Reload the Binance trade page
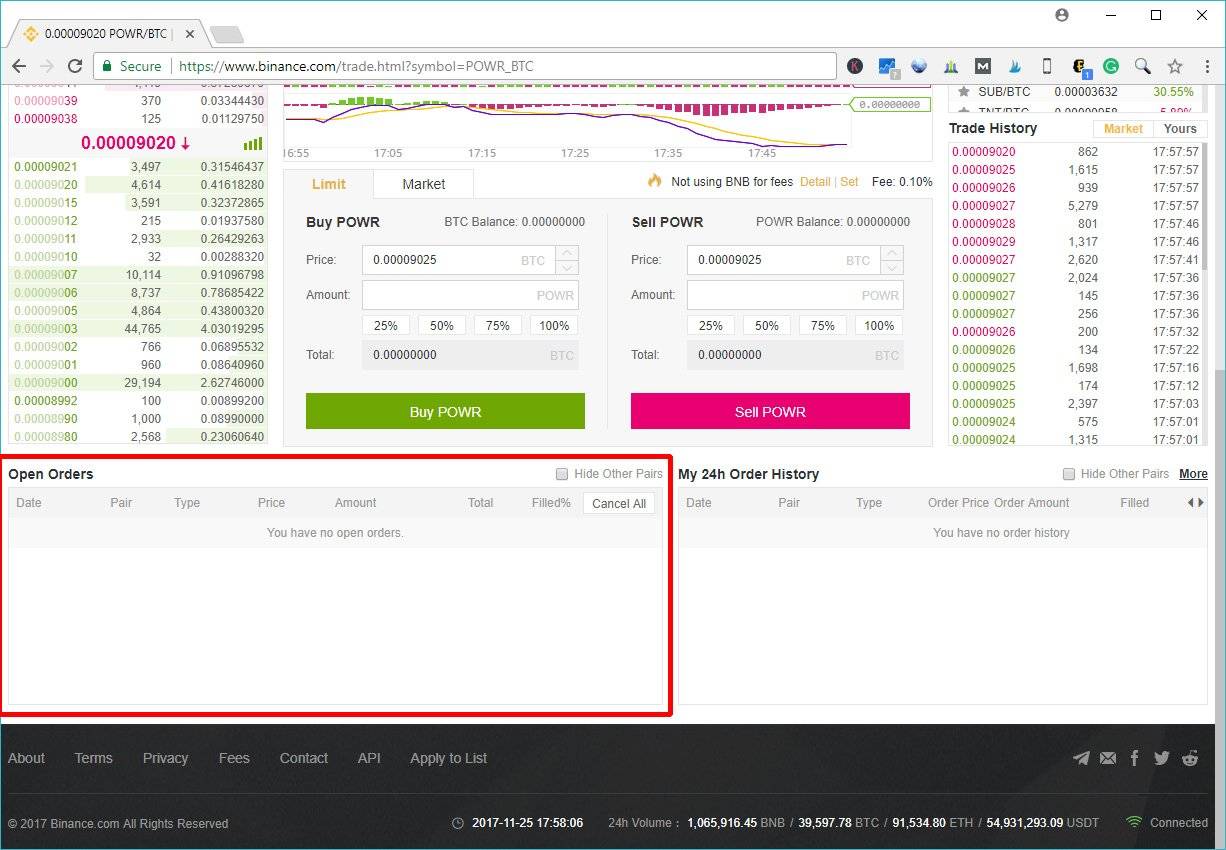 (75, 66)
